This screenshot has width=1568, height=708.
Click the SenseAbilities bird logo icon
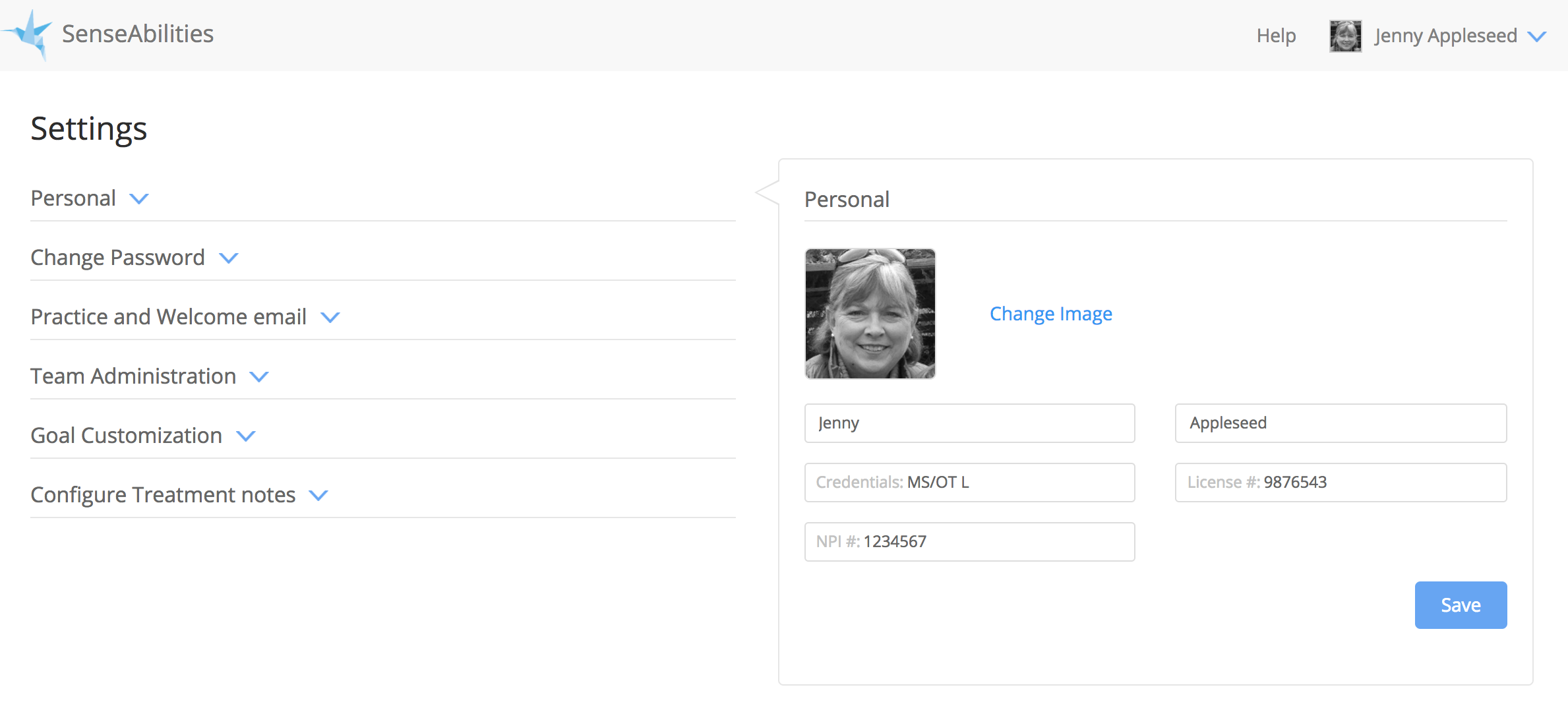coord(28,35)
